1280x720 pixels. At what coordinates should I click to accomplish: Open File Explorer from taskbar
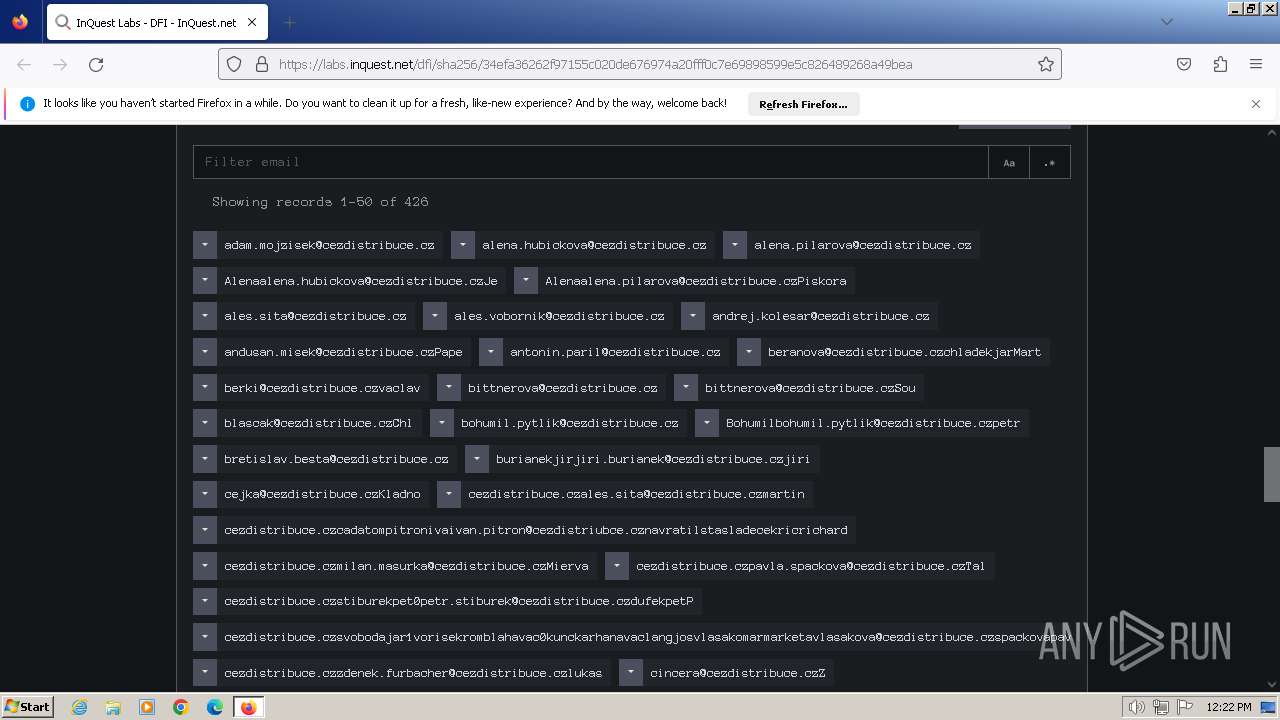[113, 707]
